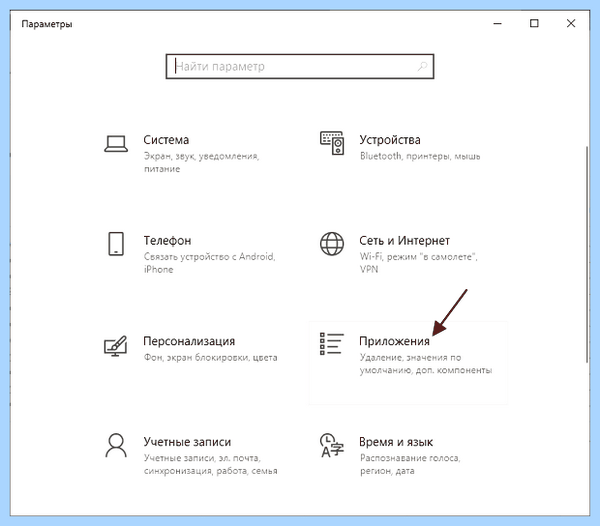This screenshot has height=526, width=600.
Task: Click the vertical scrollbar of Settings window
Action: point(587,254)
